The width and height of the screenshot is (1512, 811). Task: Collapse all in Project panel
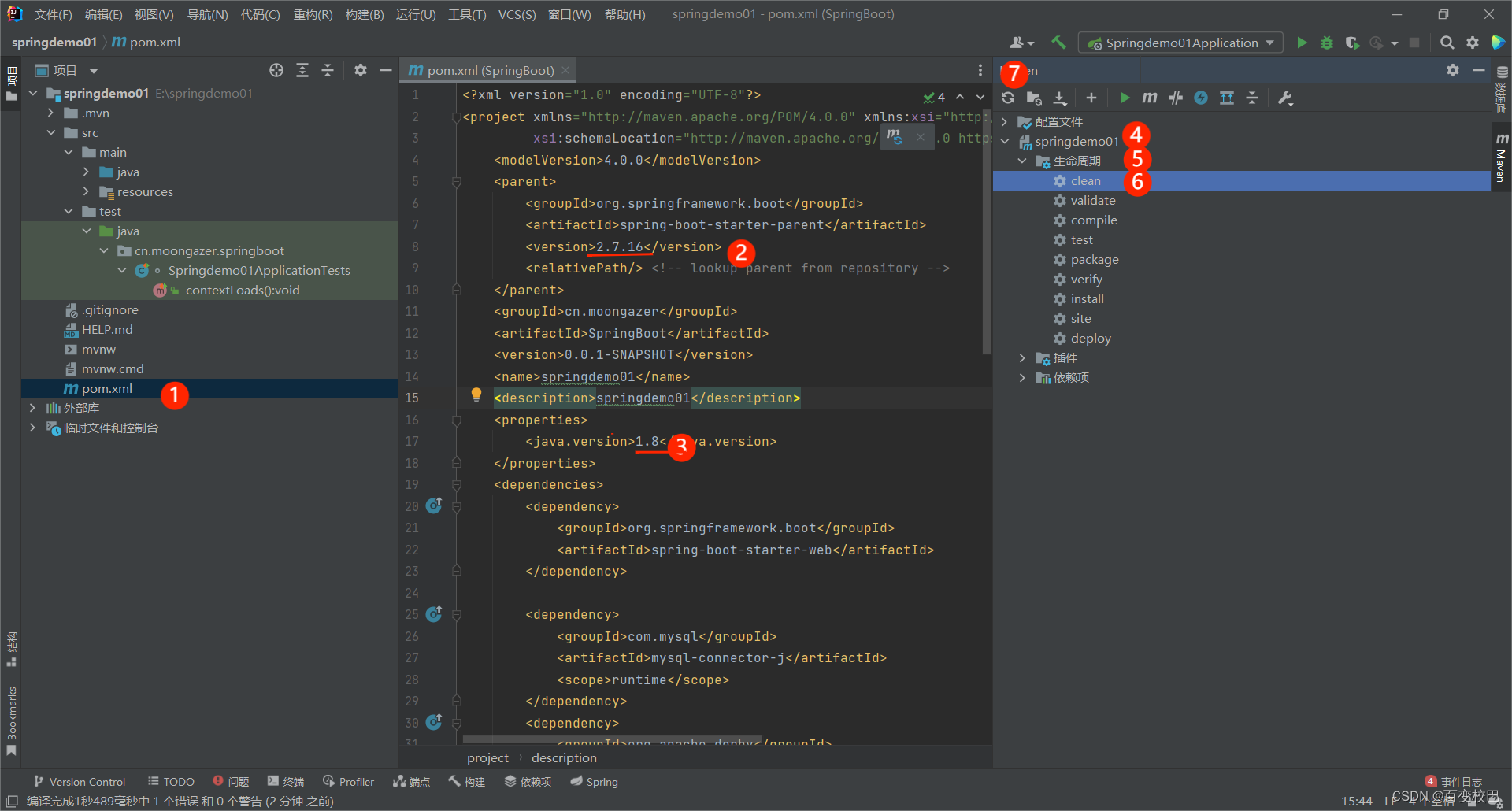[x=328, y=70]
